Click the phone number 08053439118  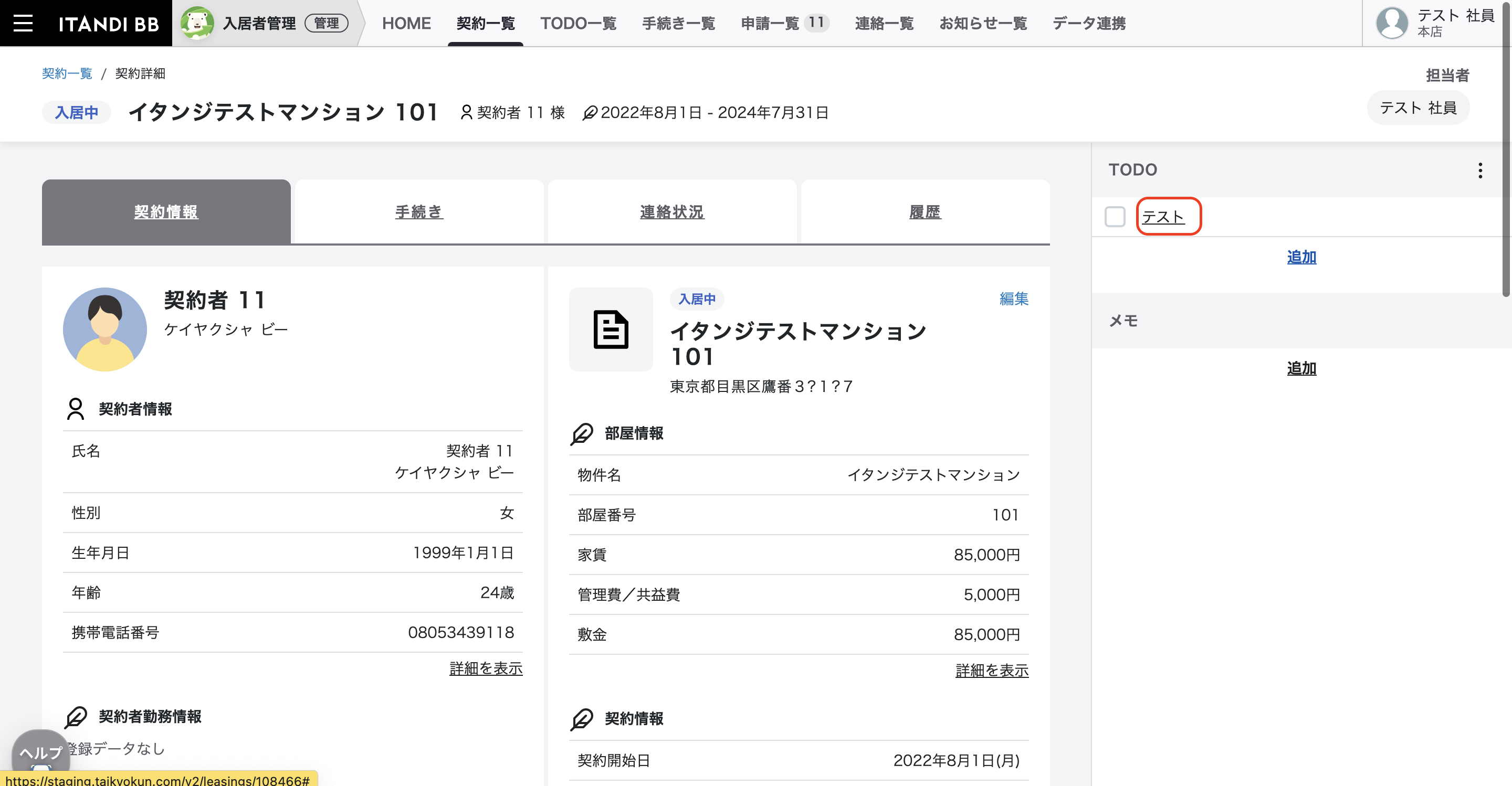(461, 632)
